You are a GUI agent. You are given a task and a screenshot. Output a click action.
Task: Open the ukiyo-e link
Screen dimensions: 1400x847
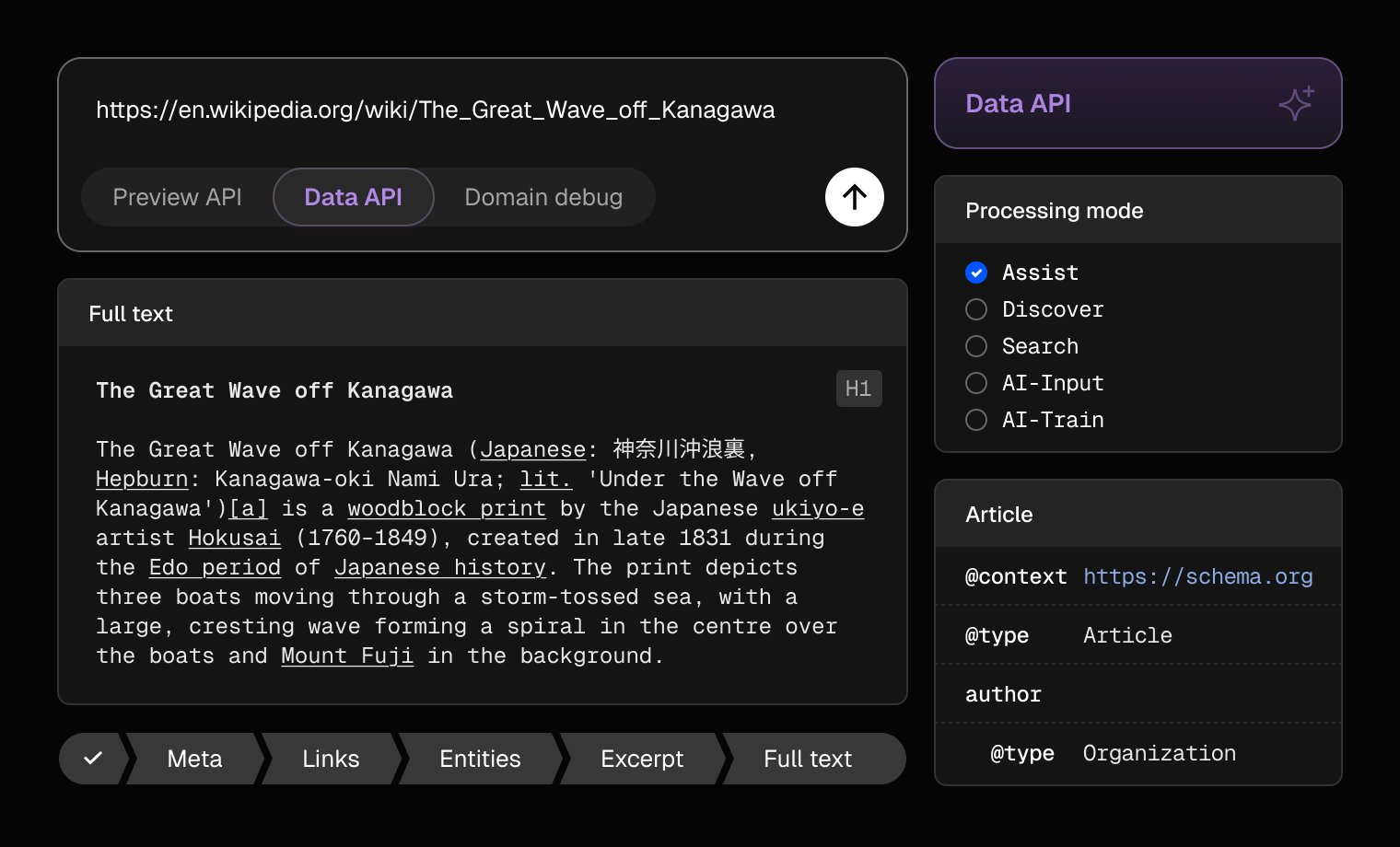tap(818, 508)
